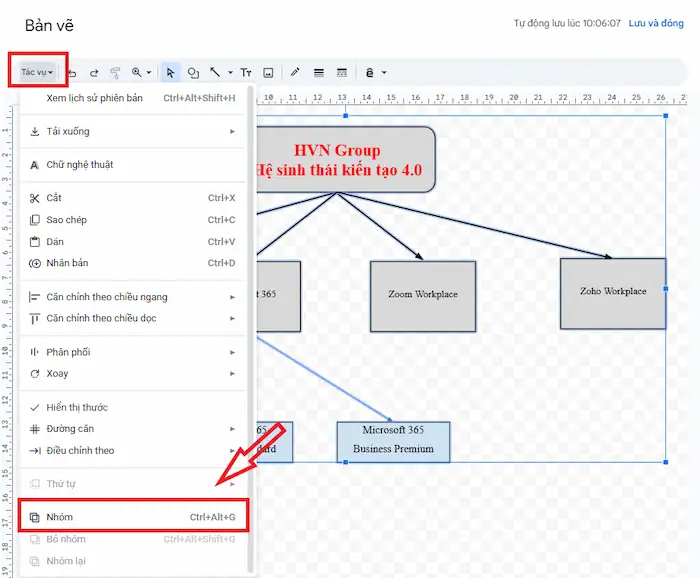Select the Line tool

[215, 72]
